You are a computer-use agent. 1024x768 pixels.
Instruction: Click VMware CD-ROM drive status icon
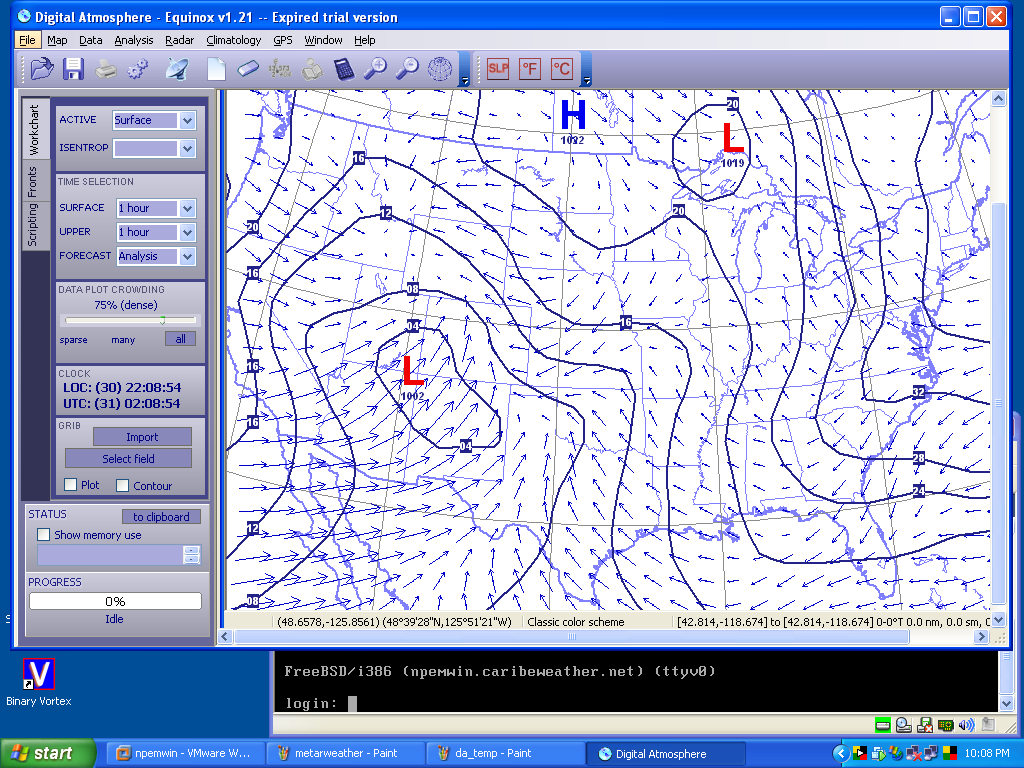click(904, 725)
